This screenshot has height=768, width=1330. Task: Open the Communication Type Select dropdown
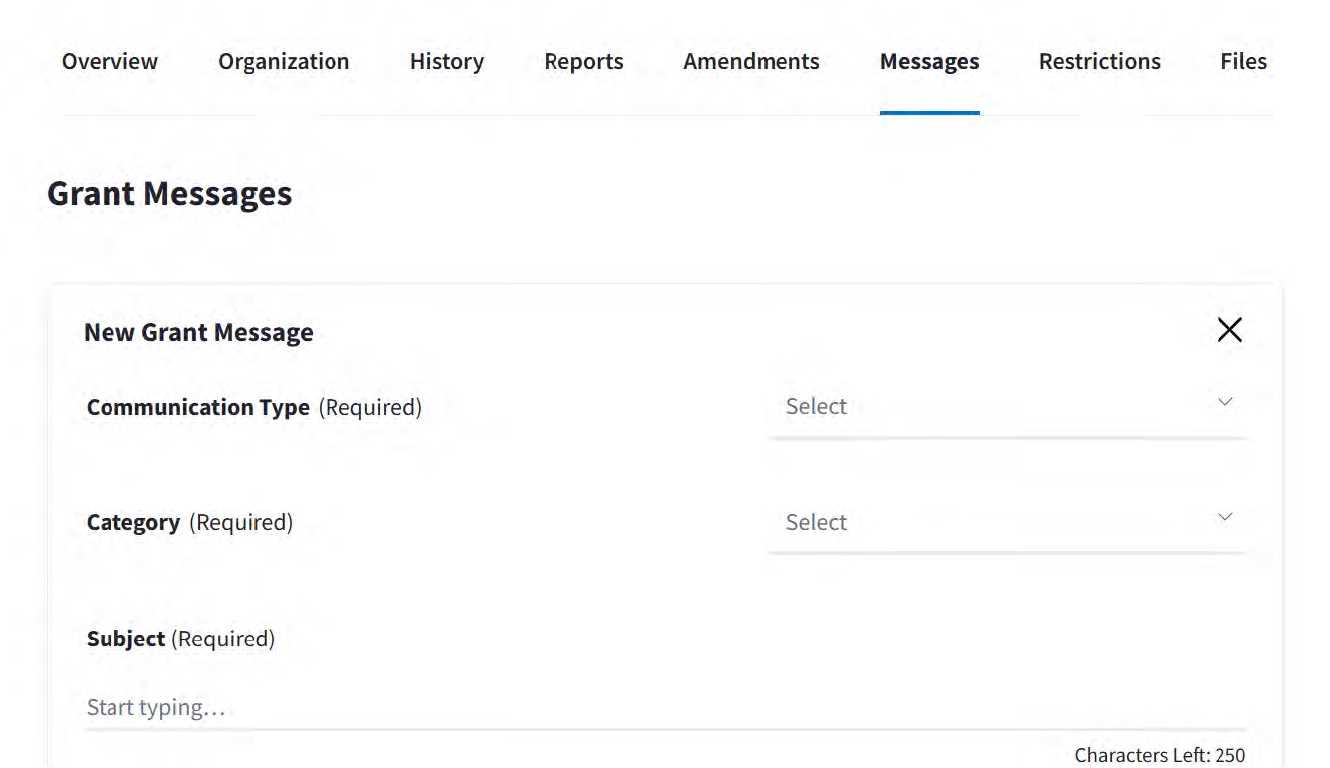click(x=1005, y=407)
